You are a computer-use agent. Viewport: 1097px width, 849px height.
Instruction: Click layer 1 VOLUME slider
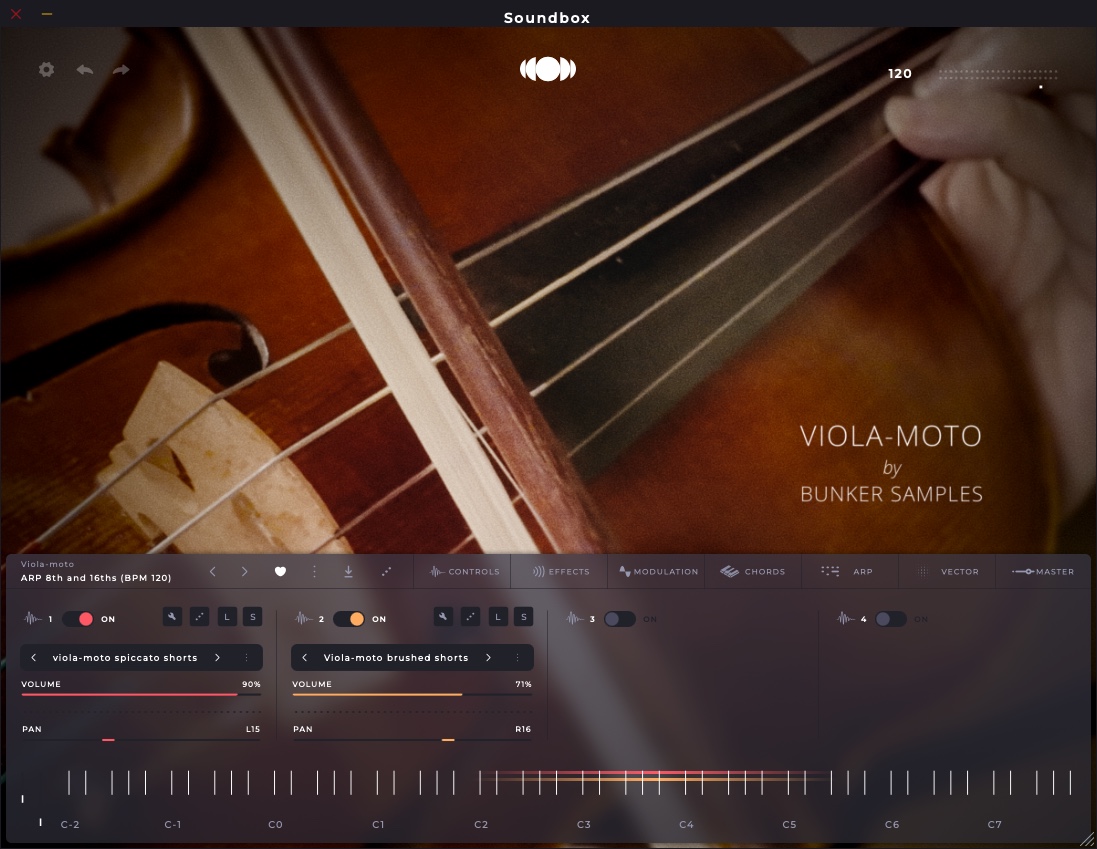[140, 694]
